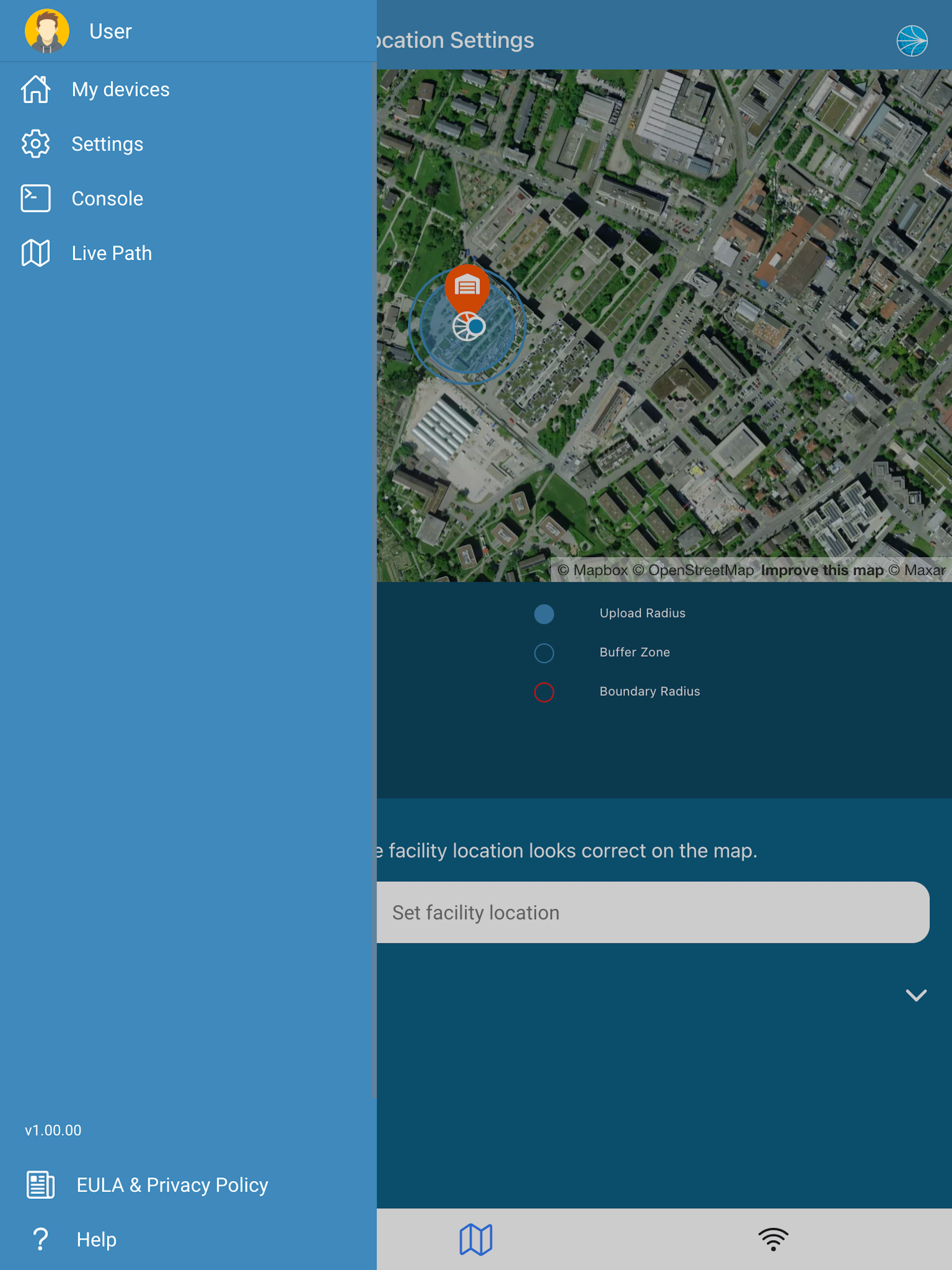Image resolution: width=952 pixels, height=1270 pixels.
Task: Click the v1.00.00 version text
Action: tap(53, 1130)
